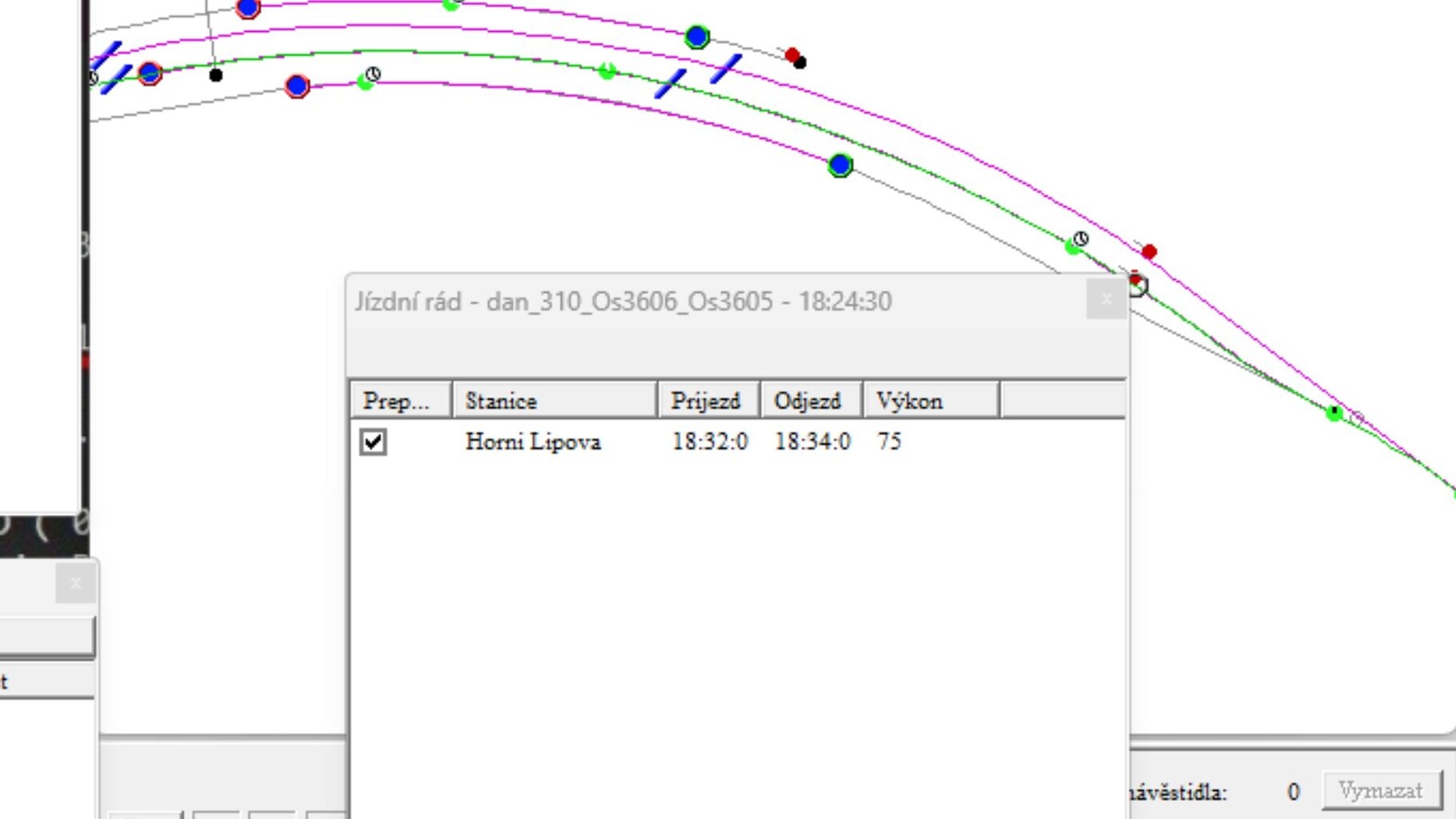Sort by the Odjezd column header

click(x=811, y=400)
